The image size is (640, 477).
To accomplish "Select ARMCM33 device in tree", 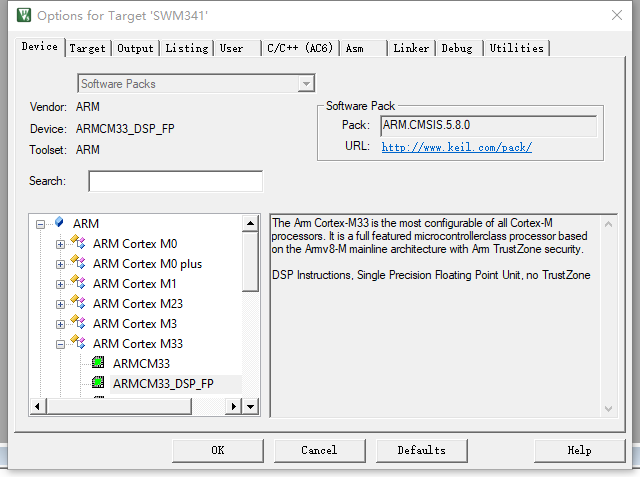I will tap(141, 364).
